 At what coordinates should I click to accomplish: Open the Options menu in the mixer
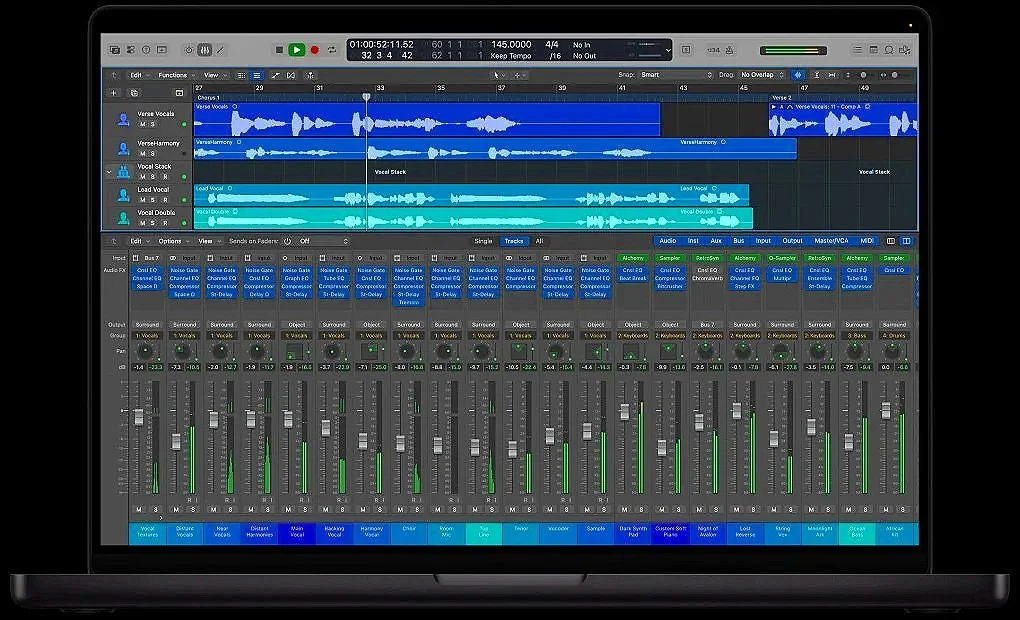click(170, 241)
